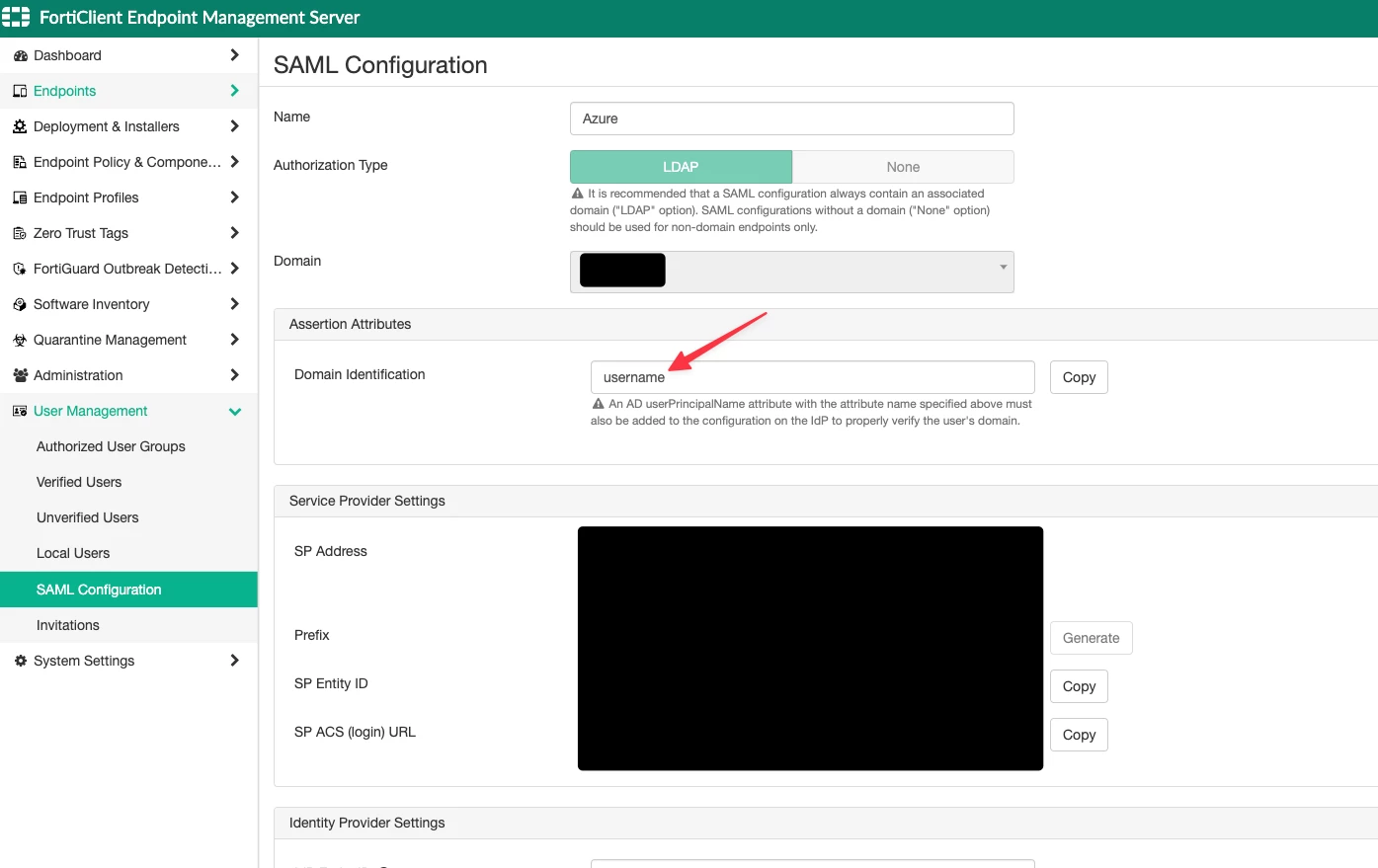This screenshot has height=868, width=1378.
Task: Select None authorization type
Action: [903, 167]
